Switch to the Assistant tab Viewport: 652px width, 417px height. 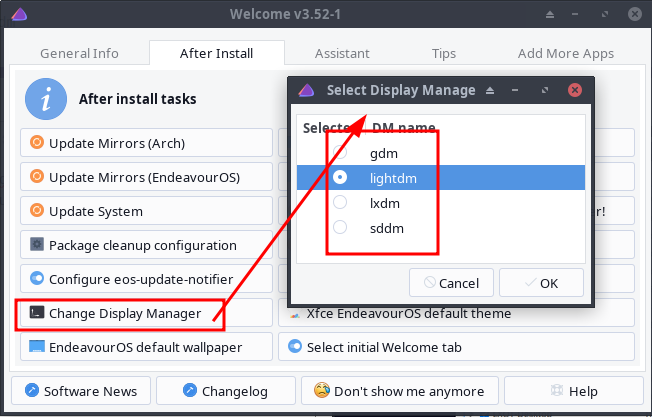point(342,54)
